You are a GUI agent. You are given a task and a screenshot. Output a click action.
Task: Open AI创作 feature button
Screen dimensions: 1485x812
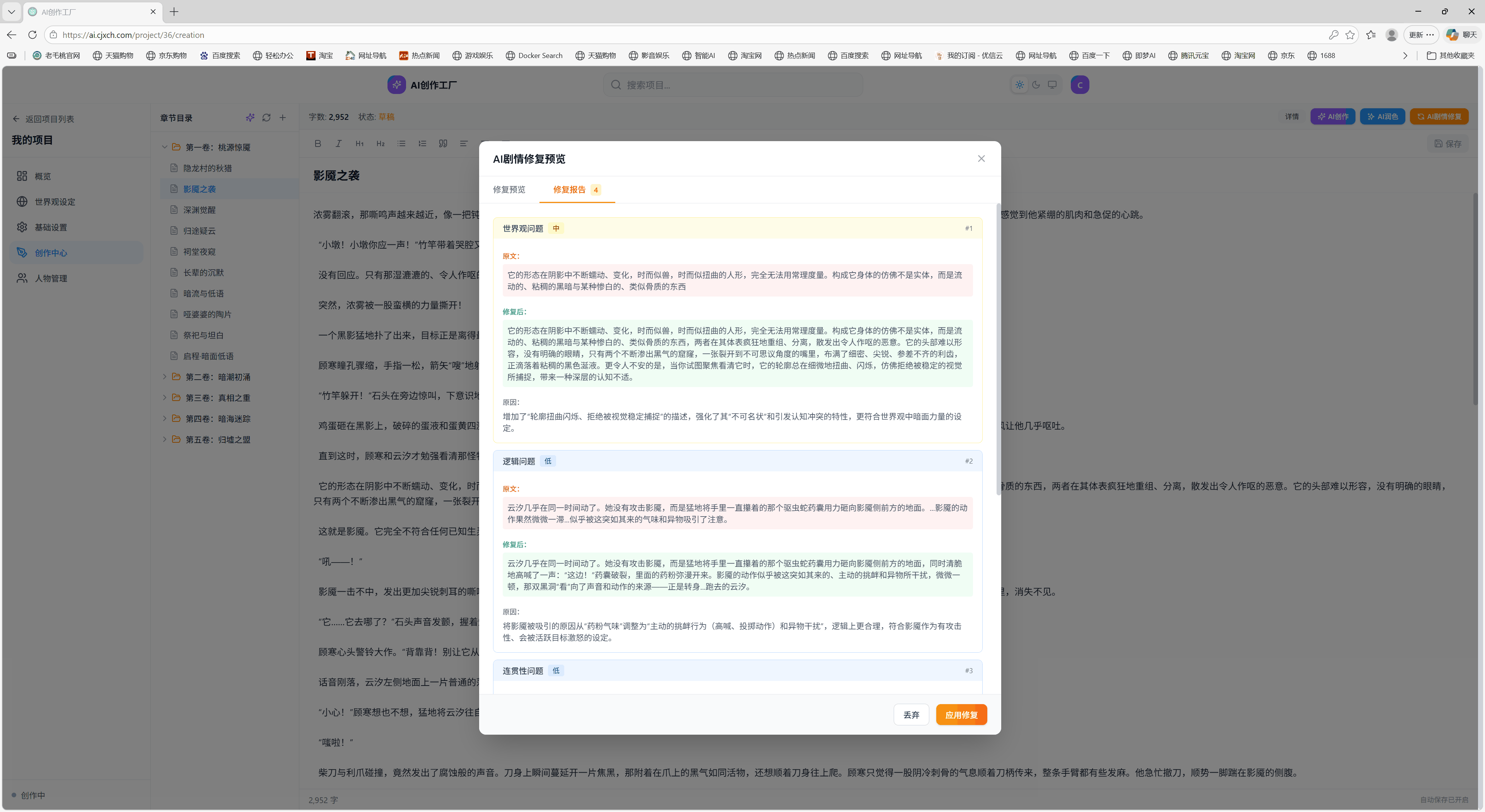point(1333,116)
